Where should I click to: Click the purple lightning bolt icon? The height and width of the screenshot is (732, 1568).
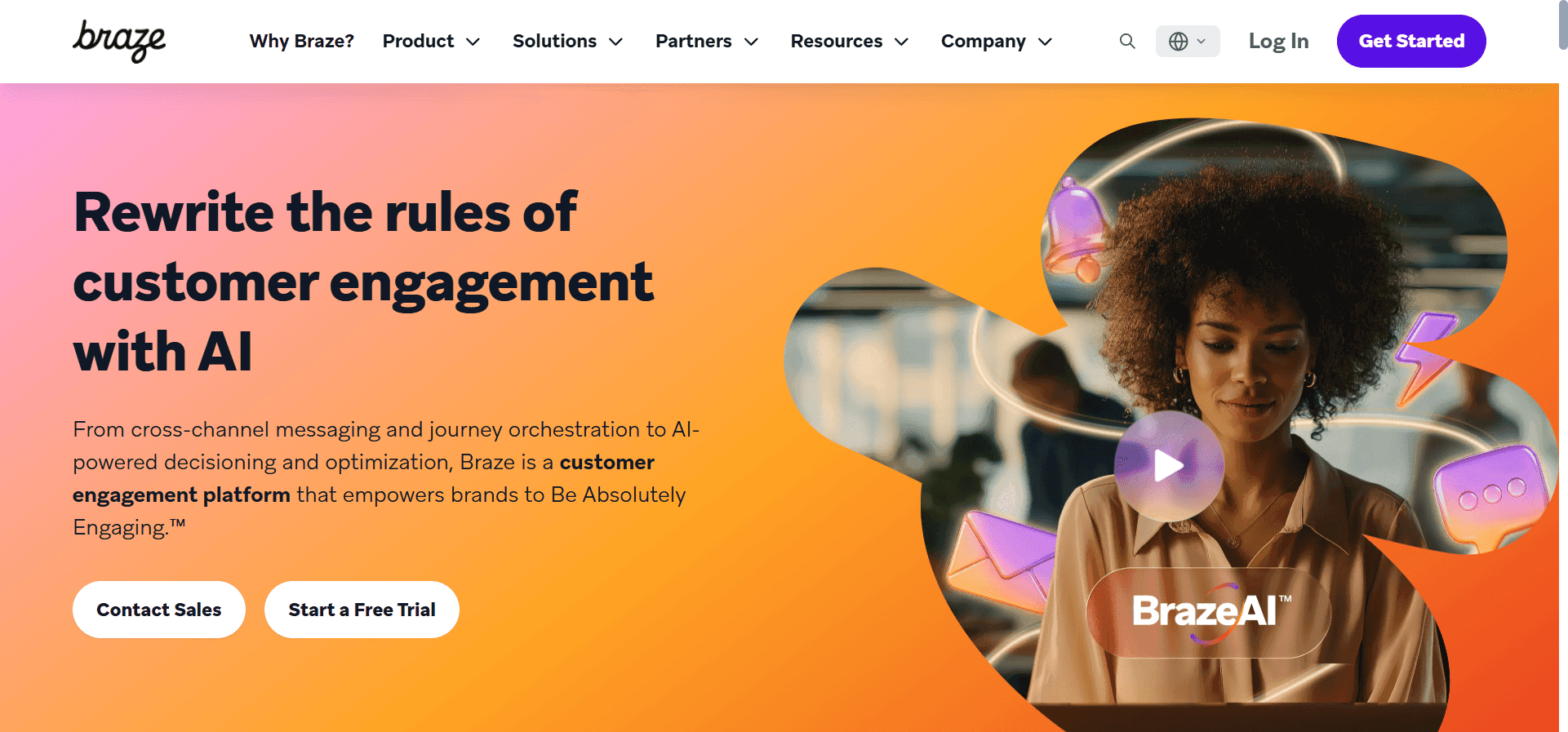point(1425,358)
